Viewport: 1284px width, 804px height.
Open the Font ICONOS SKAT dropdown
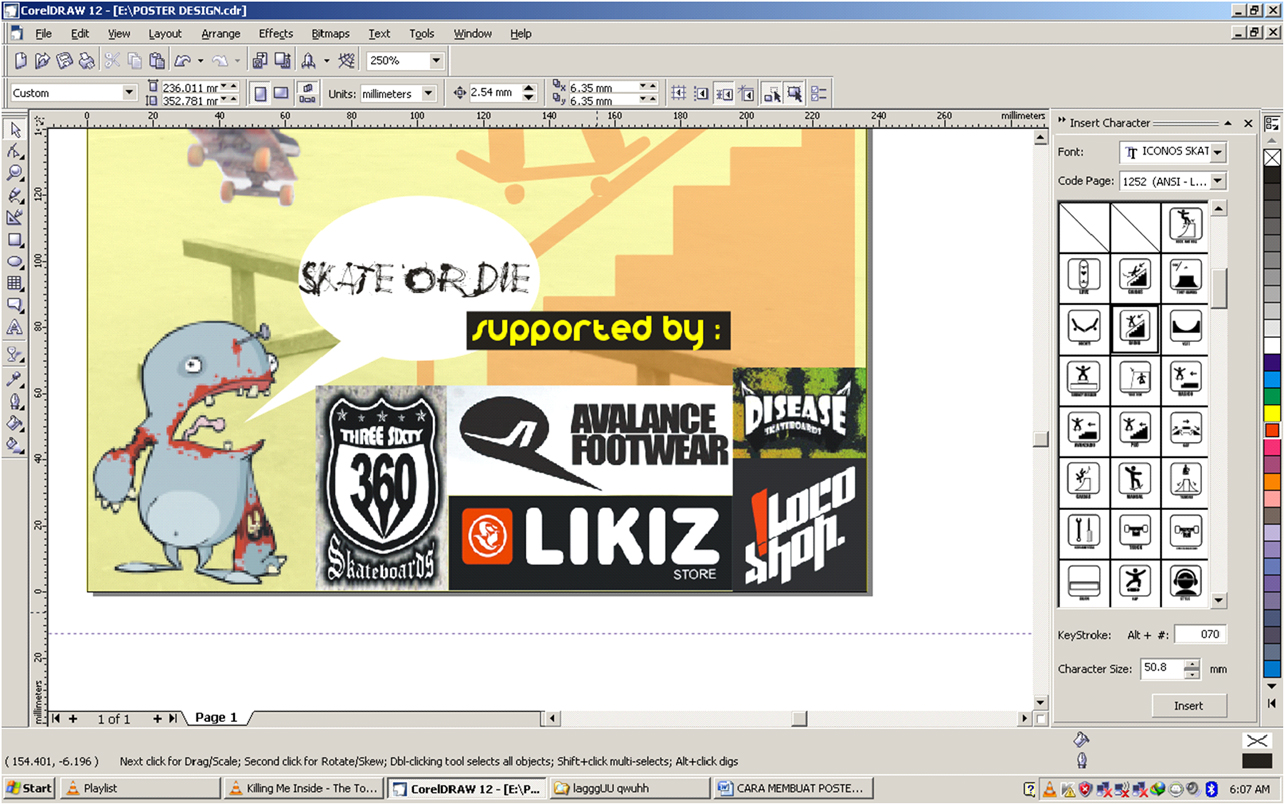[1218, 152]
